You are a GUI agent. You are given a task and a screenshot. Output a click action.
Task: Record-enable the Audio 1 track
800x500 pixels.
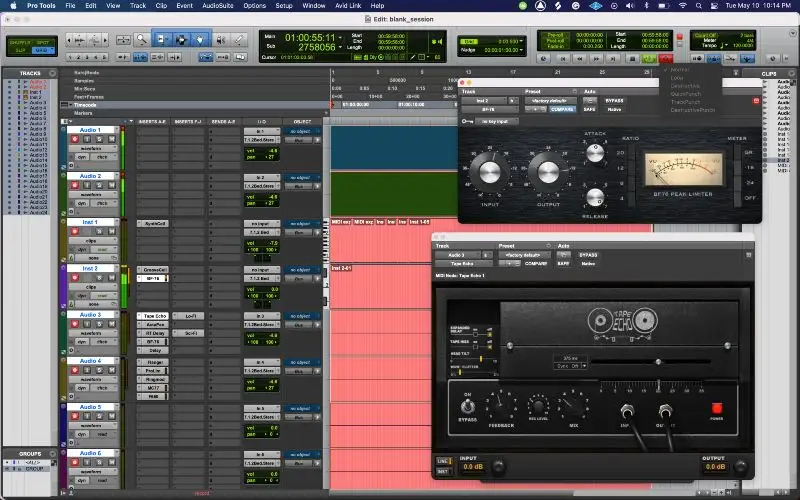click(x=75, y=139)
